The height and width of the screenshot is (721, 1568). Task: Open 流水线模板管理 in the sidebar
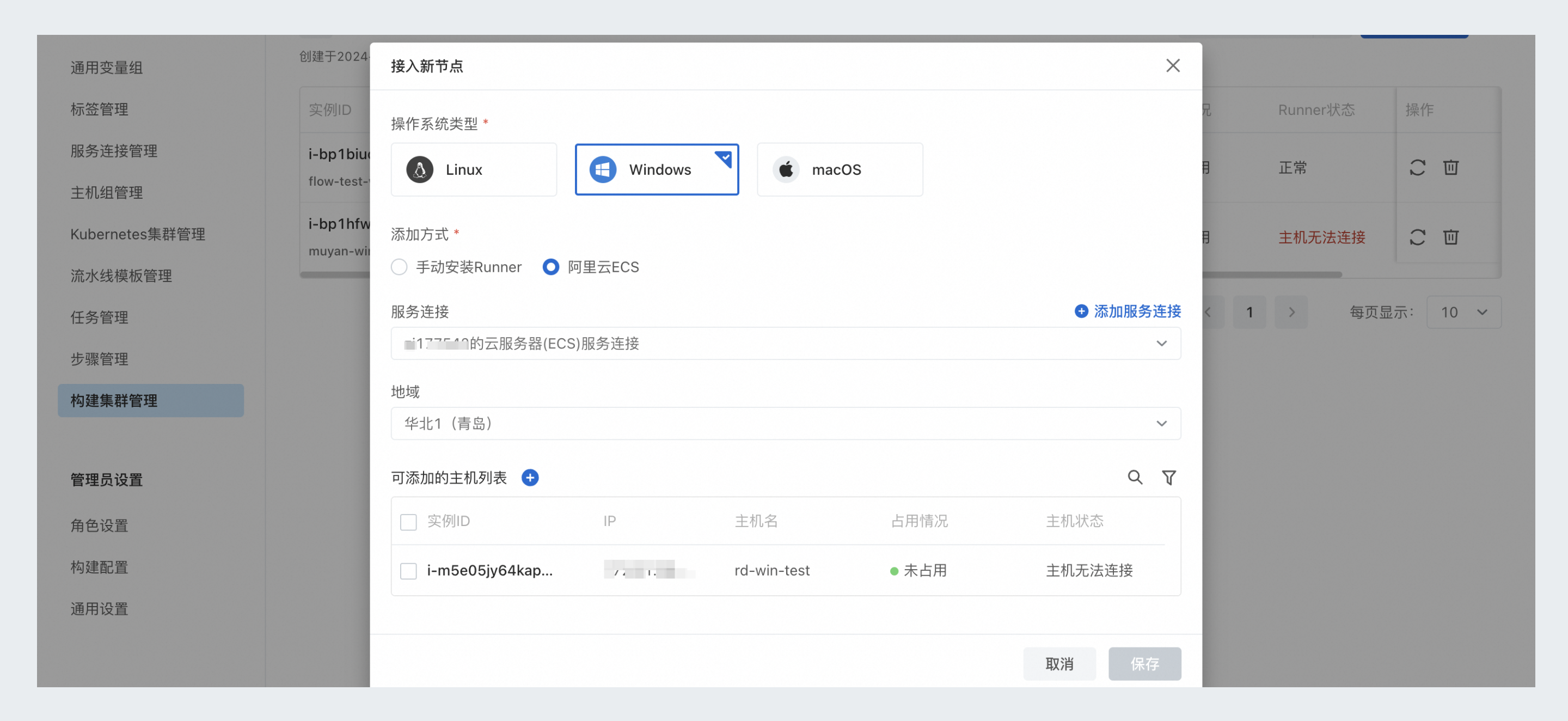click(121, 275)
